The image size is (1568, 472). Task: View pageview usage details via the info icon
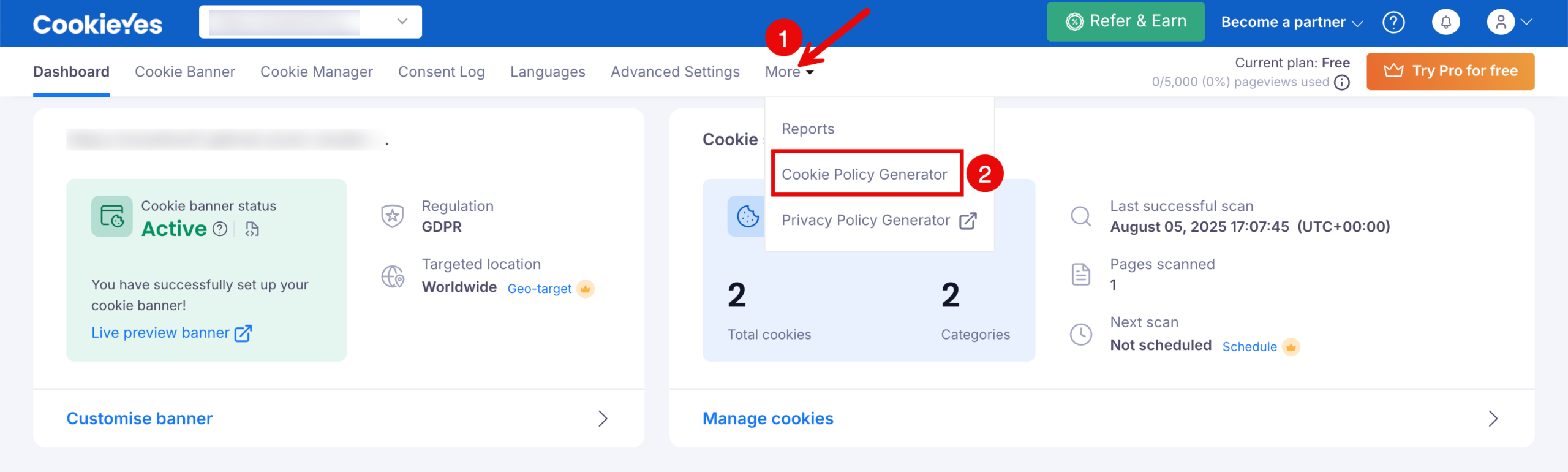1343,82
